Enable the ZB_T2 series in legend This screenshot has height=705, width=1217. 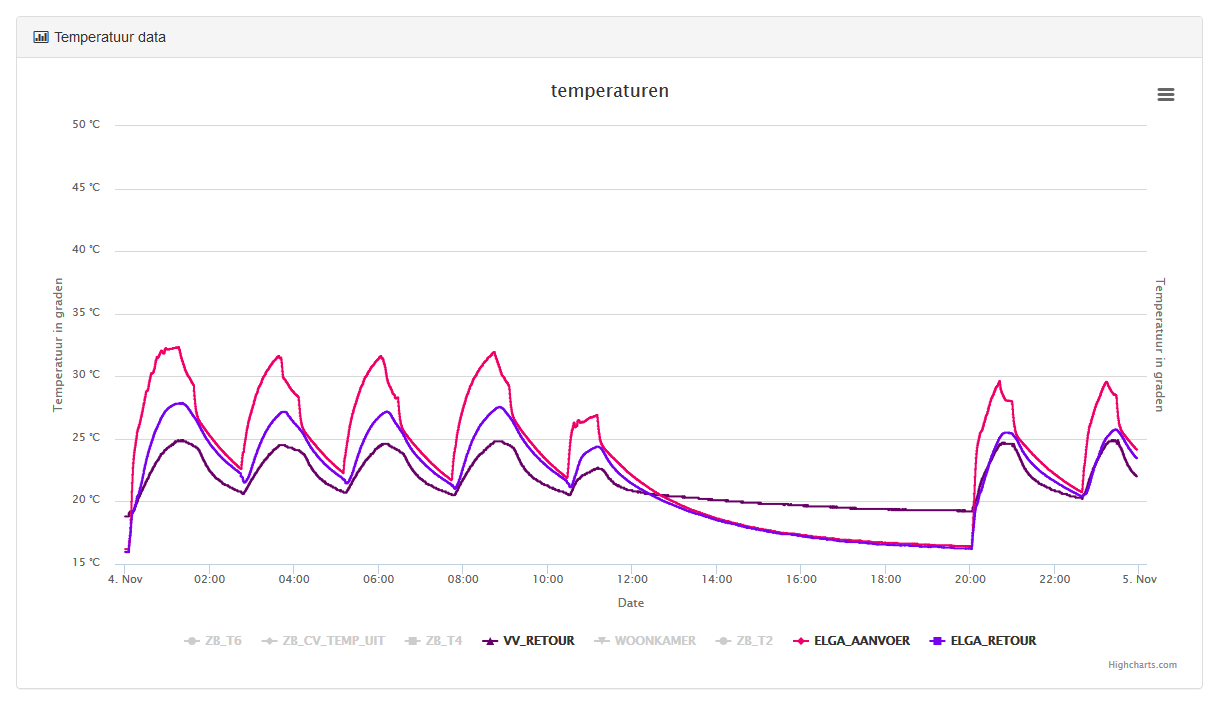[x=754, y=641]
